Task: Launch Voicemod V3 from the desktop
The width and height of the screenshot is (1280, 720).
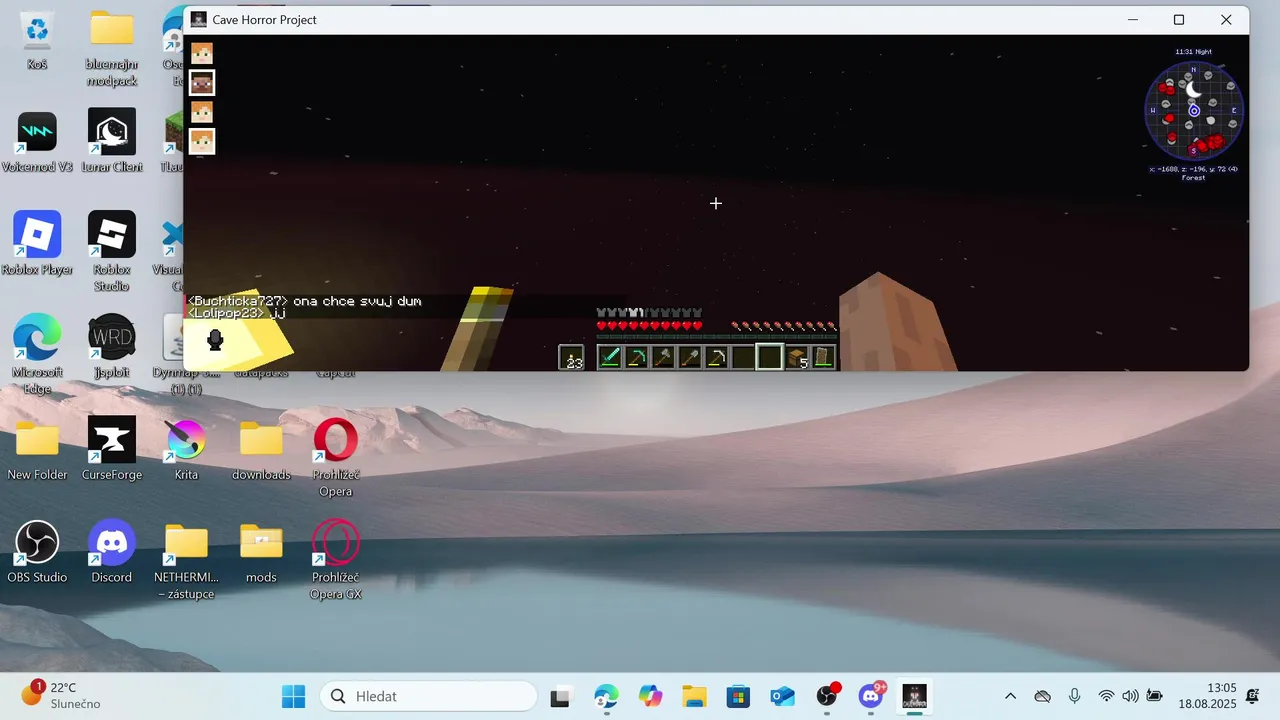Action: (37, 142)
